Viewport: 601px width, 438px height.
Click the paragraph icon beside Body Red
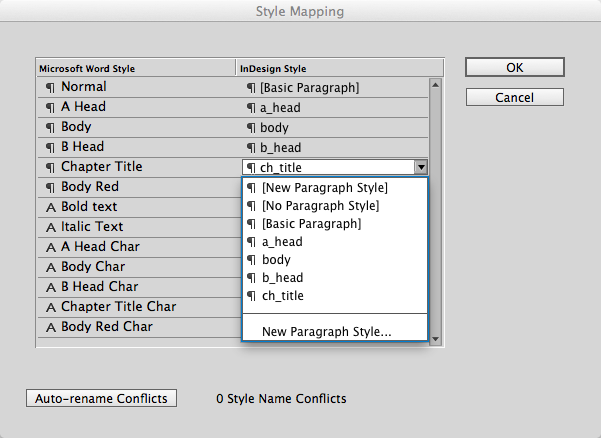coord(50,187)
